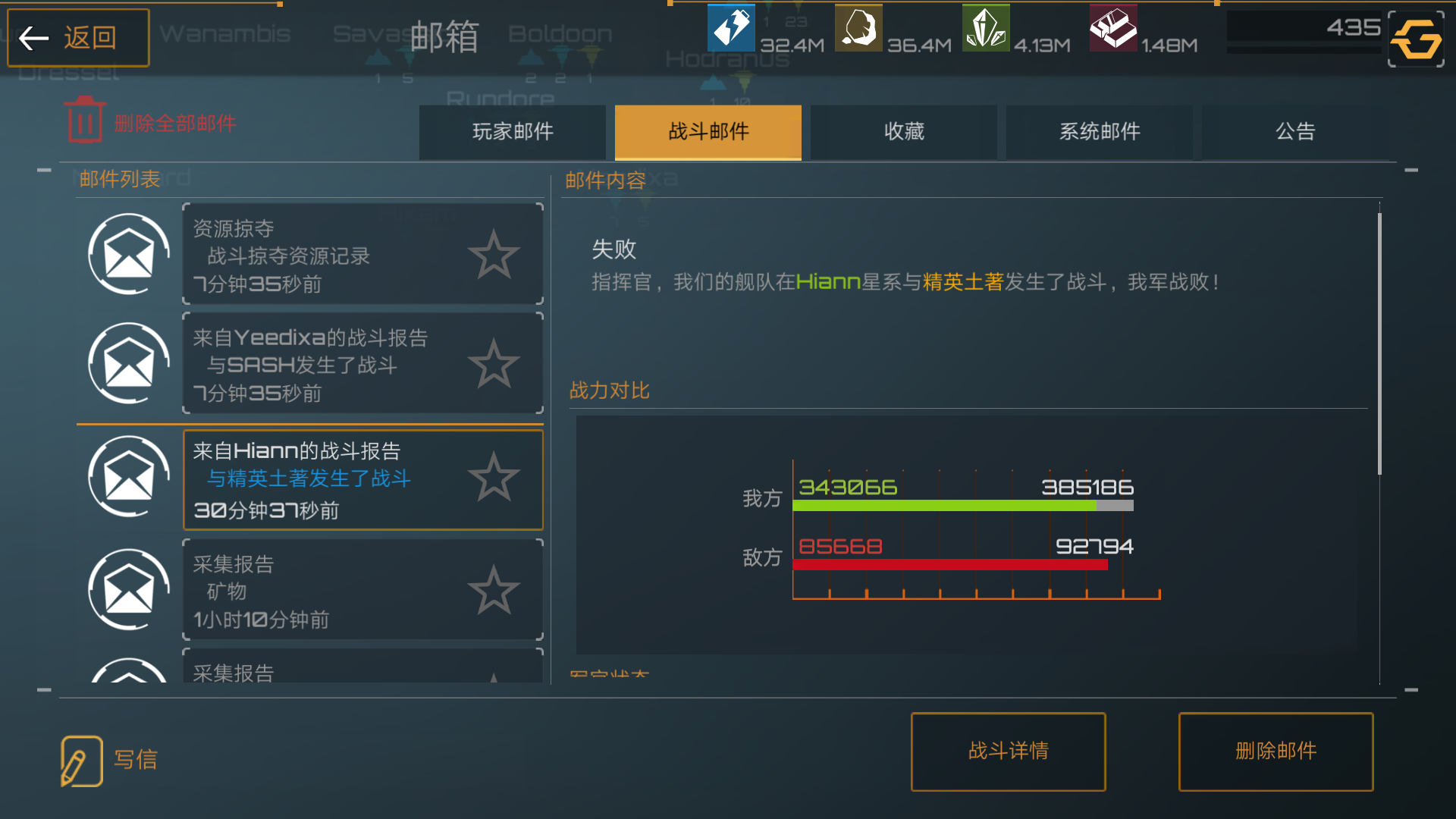Image resolution: width=1456 pixels, height=819 pixels.
Task: Switch to the 玩家邮件 tab
Action: 513,132
